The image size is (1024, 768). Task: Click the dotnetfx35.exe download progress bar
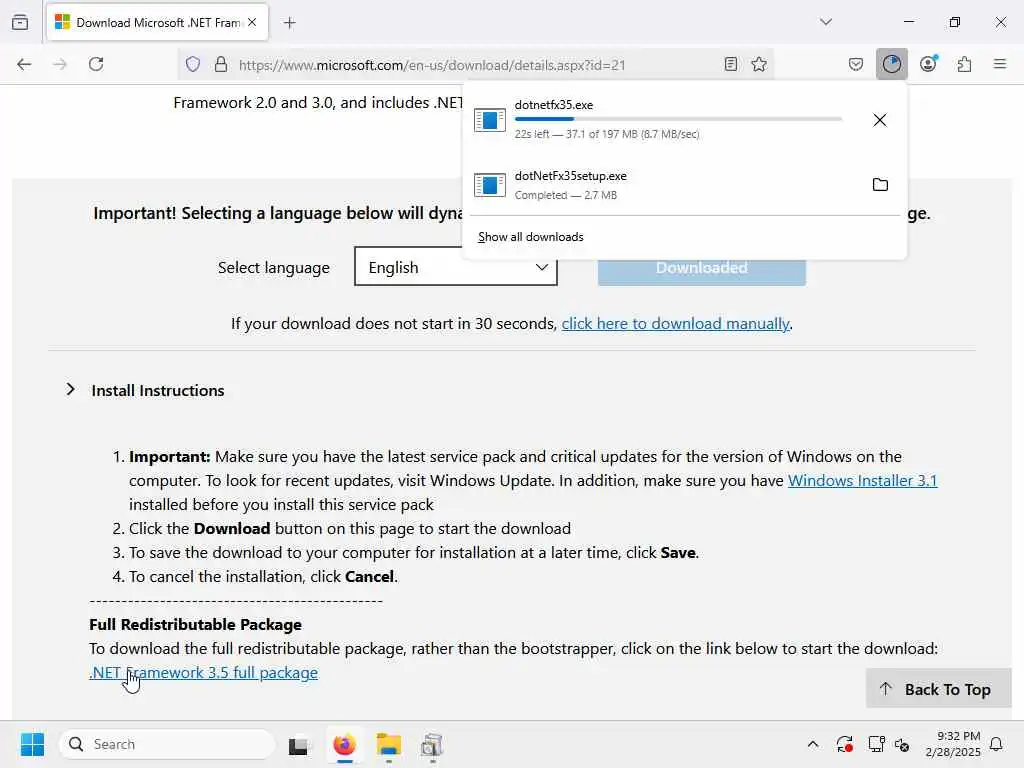click(679, 119)
